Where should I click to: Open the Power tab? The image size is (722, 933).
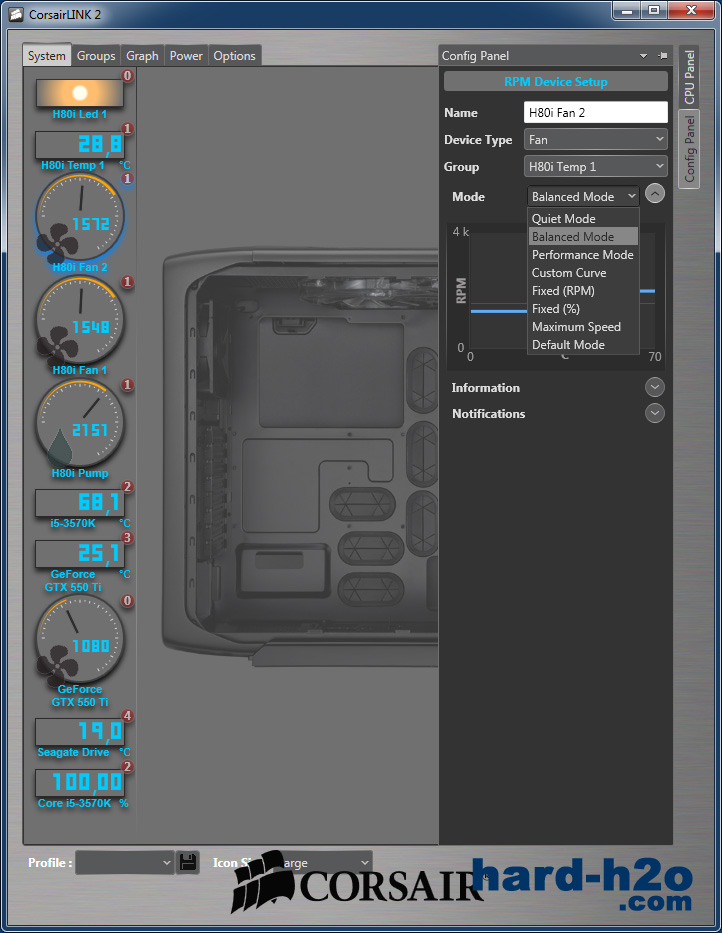[x=186, y=56]
